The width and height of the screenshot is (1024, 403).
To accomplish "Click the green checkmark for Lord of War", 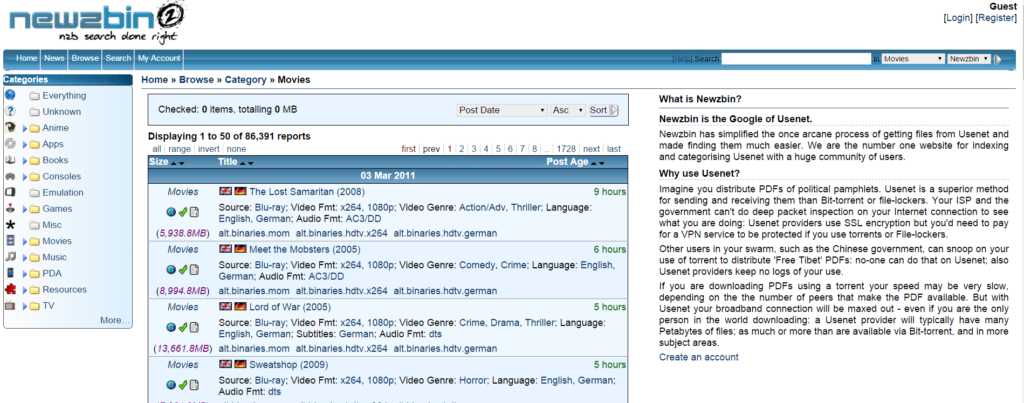I will pyautogui.click(x=183, y=327).
